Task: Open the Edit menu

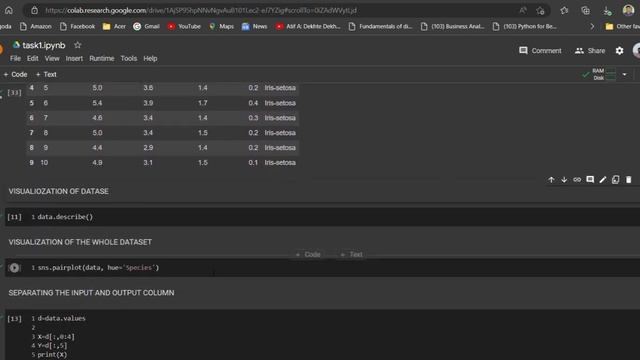Action: tap(33, 59)
